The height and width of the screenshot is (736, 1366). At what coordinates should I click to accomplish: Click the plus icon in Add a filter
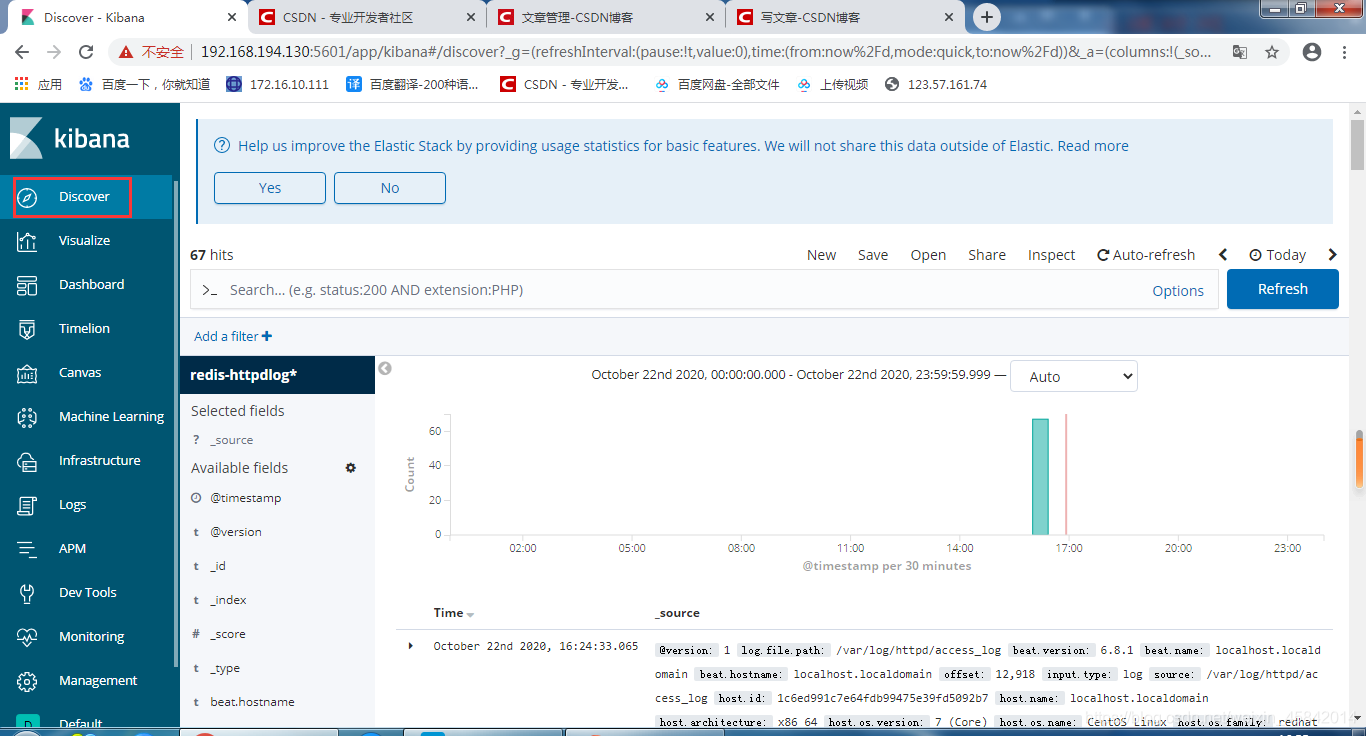[x=267, y=336]
